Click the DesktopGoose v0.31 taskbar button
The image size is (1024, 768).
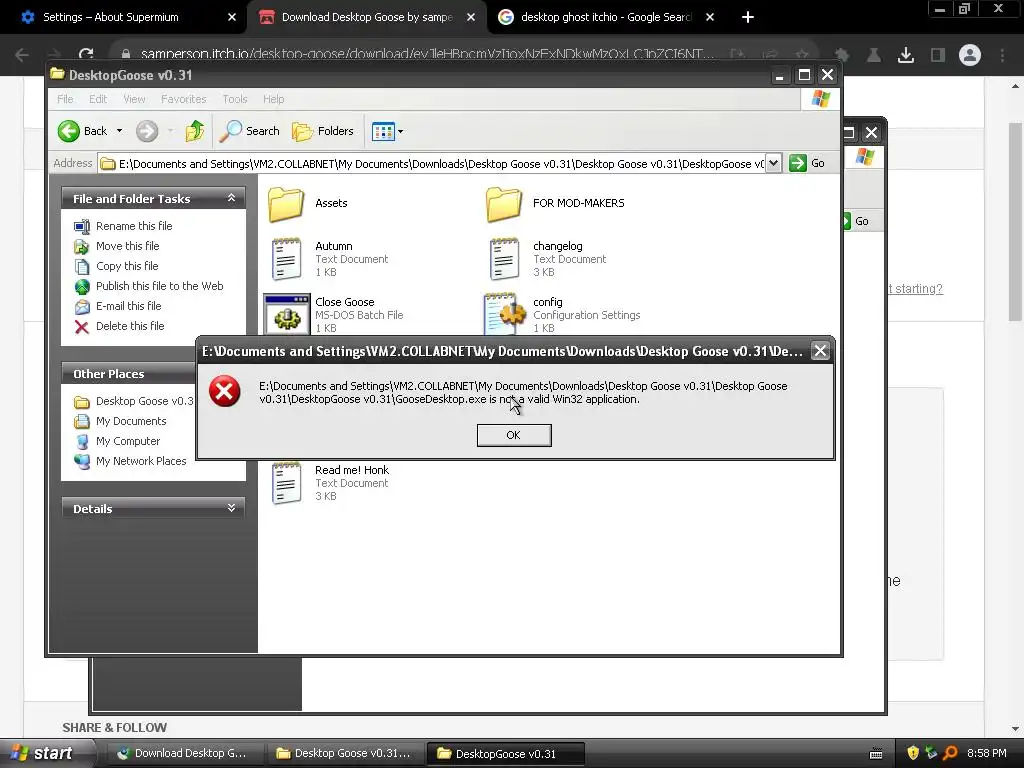point(504,753)
